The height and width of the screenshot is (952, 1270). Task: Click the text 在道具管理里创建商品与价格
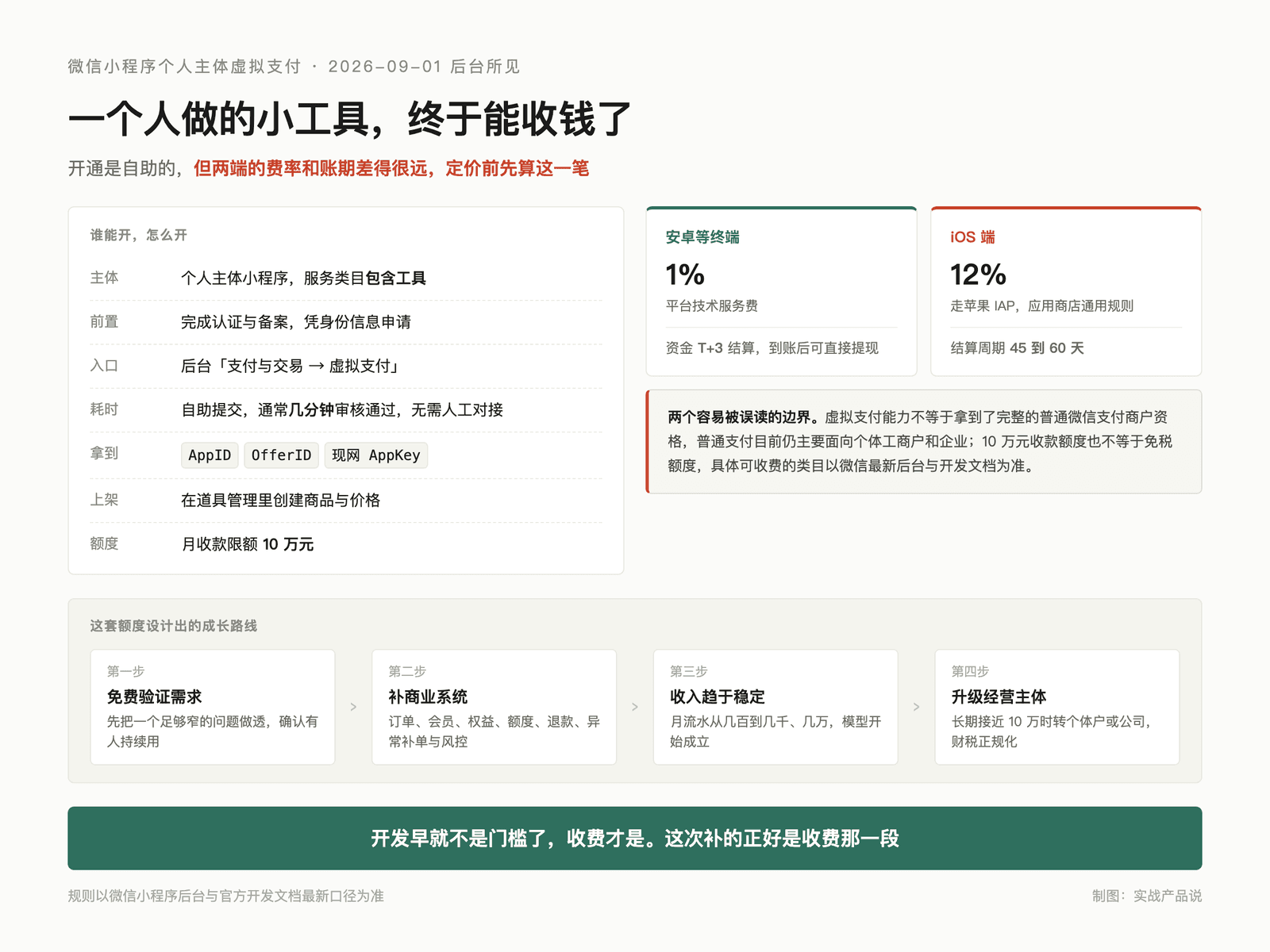(281, 501)
